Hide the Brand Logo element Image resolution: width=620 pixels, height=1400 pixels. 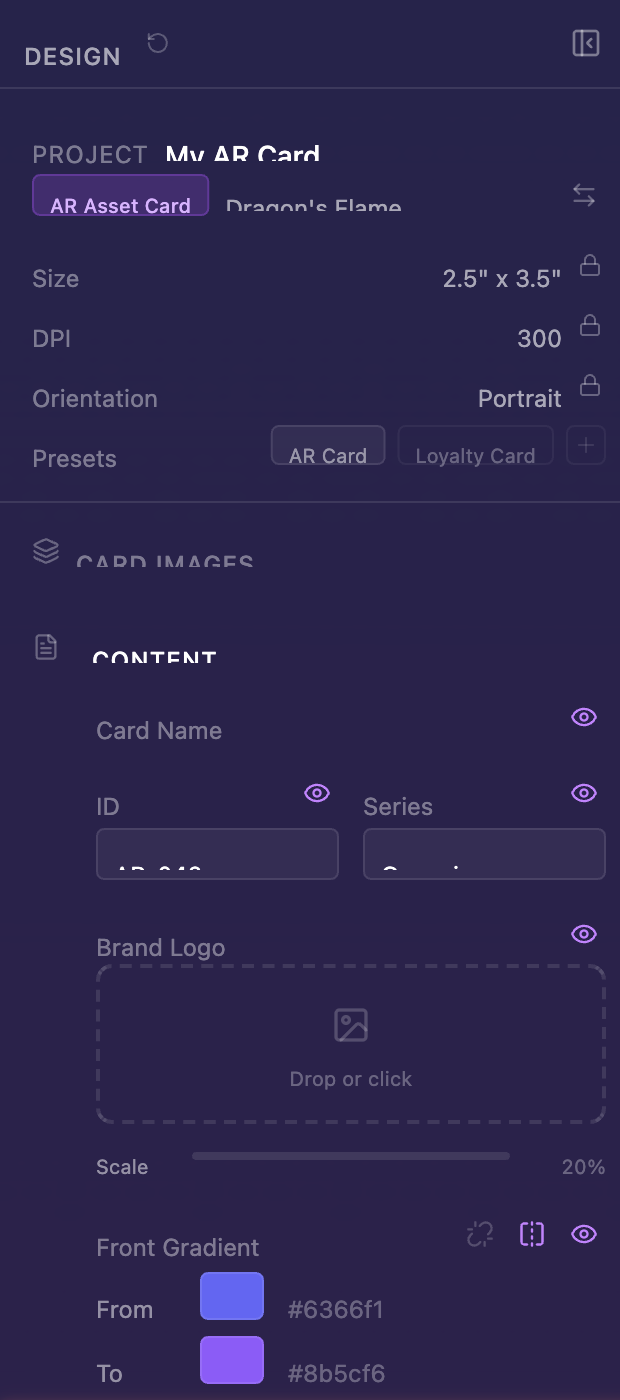click(583, 934)
